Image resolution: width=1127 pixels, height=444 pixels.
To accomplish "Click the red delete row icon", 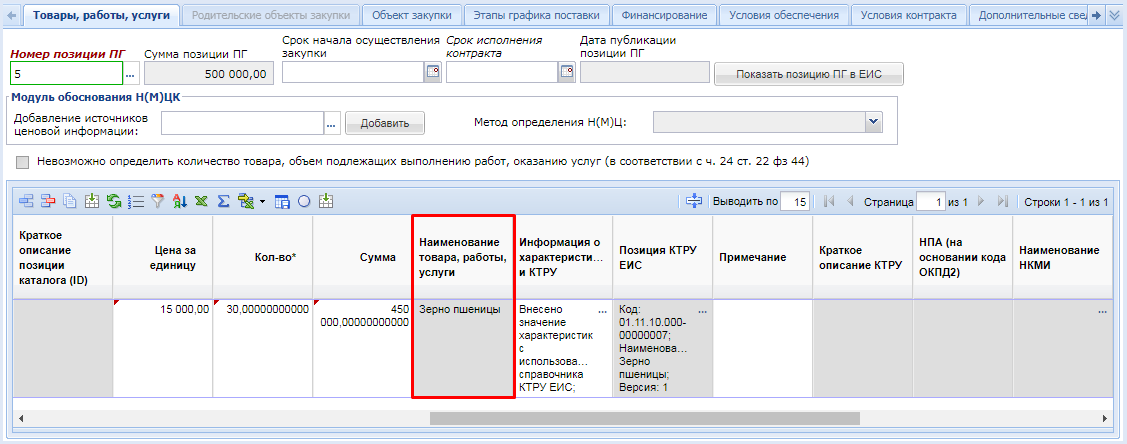I will coord(47,201).
